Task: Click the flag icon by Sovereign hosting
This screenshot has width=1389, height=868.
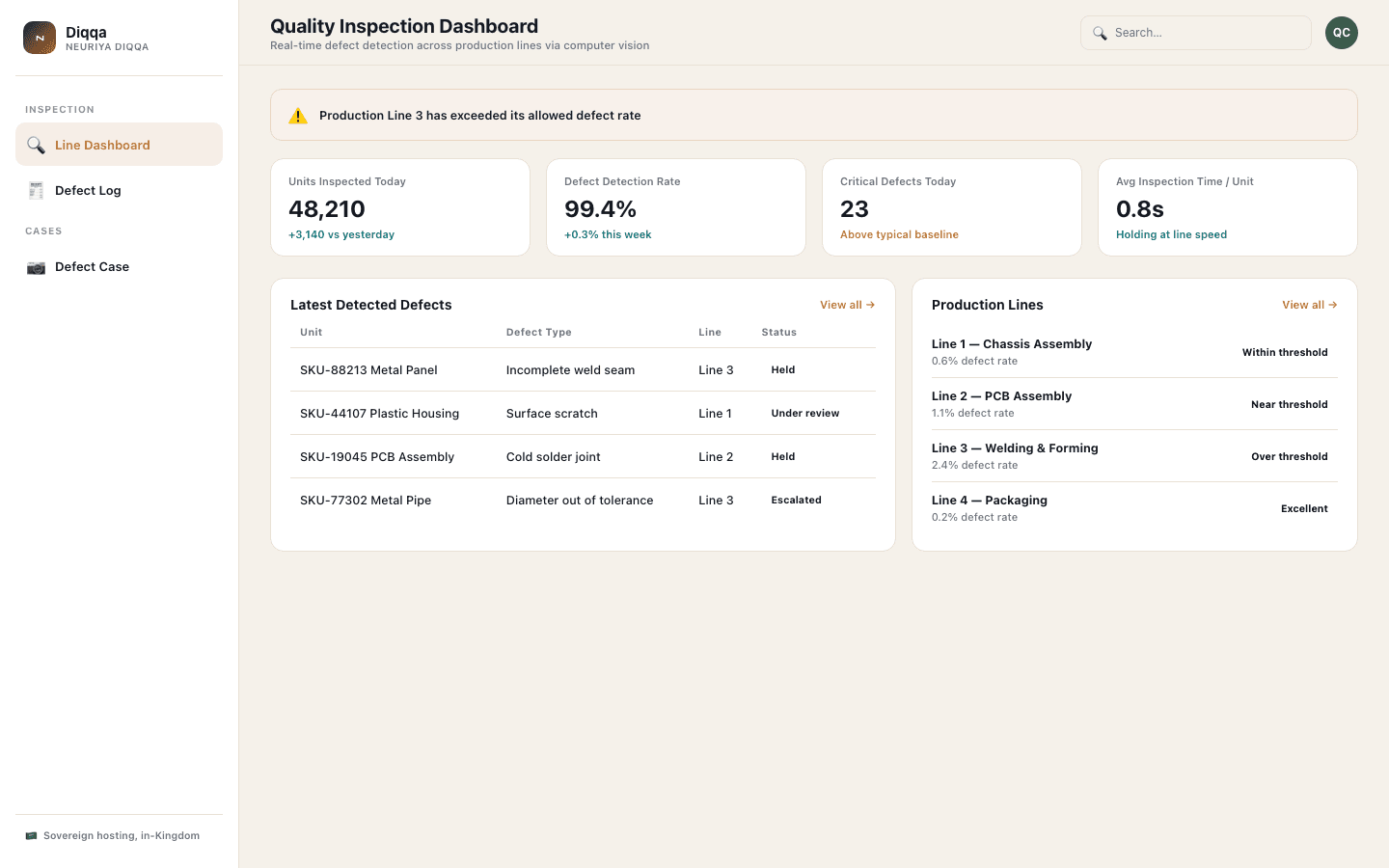Action: coord(32,835)
